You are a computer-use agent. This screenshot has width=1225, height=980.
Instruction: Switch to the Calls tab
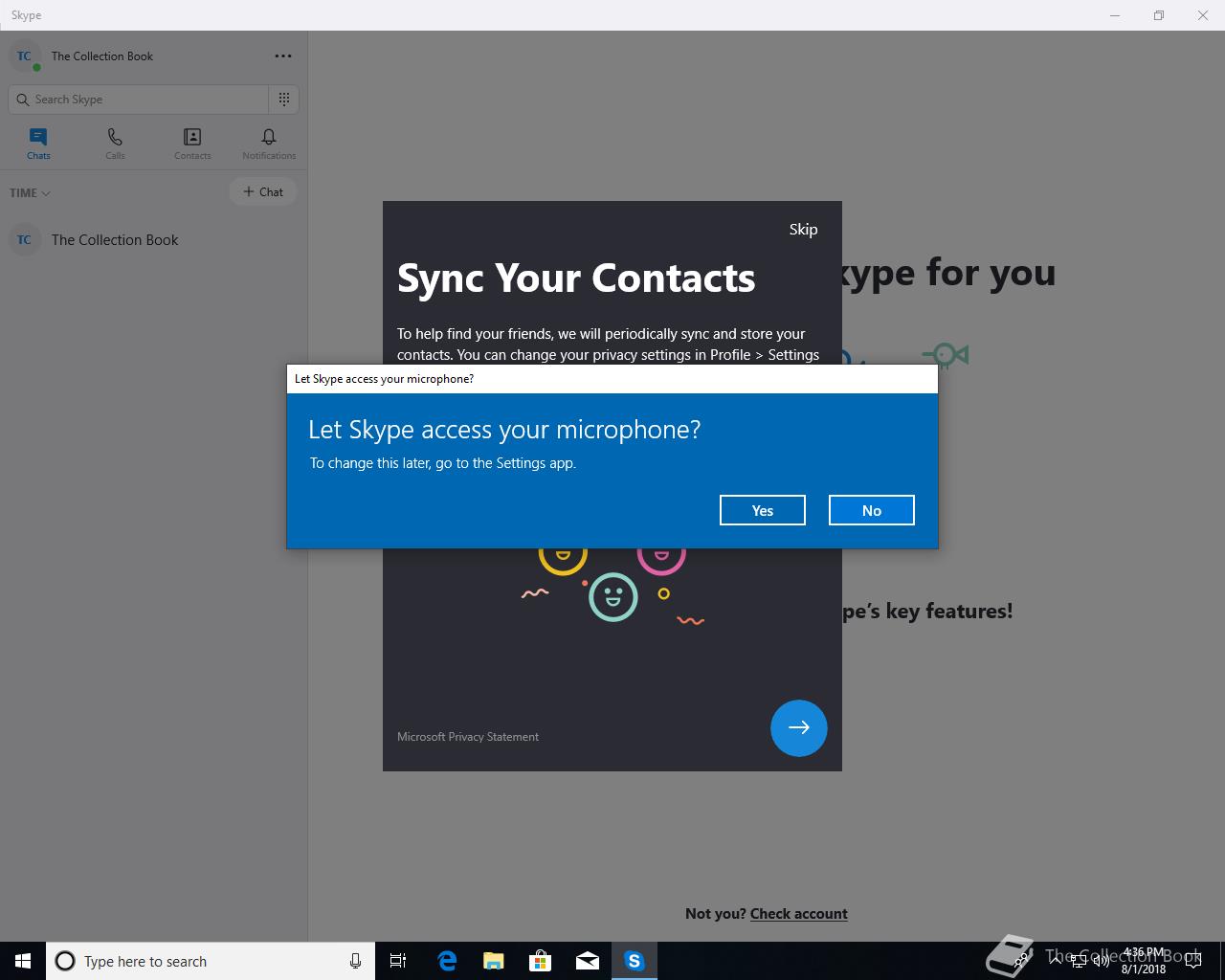115,144
